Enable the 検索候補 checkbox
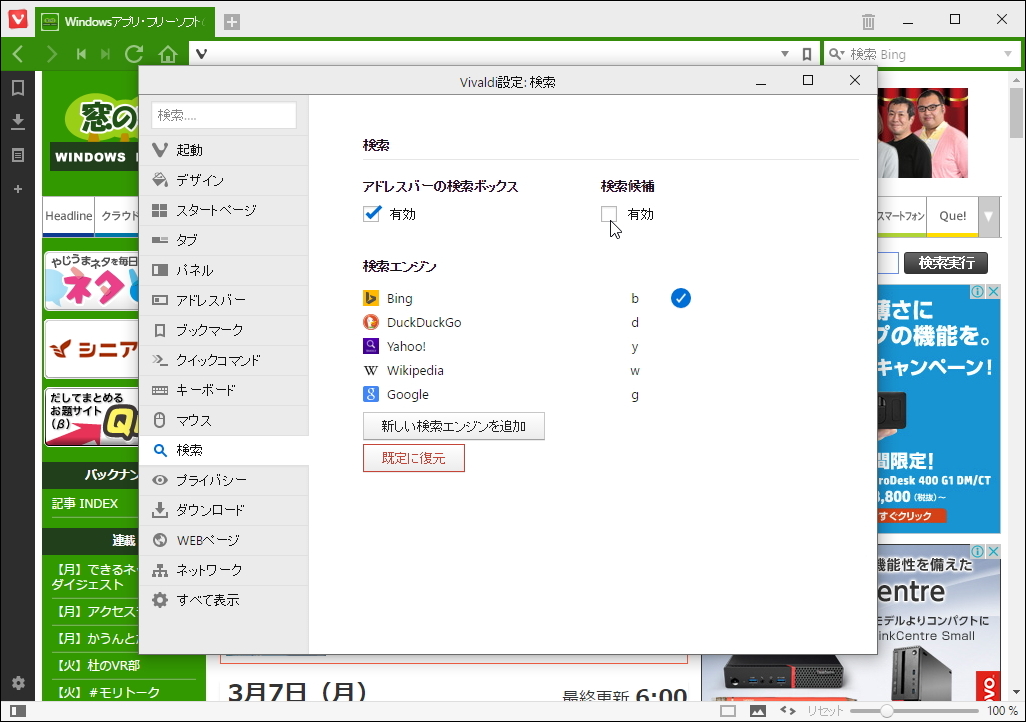 point(608,213)
